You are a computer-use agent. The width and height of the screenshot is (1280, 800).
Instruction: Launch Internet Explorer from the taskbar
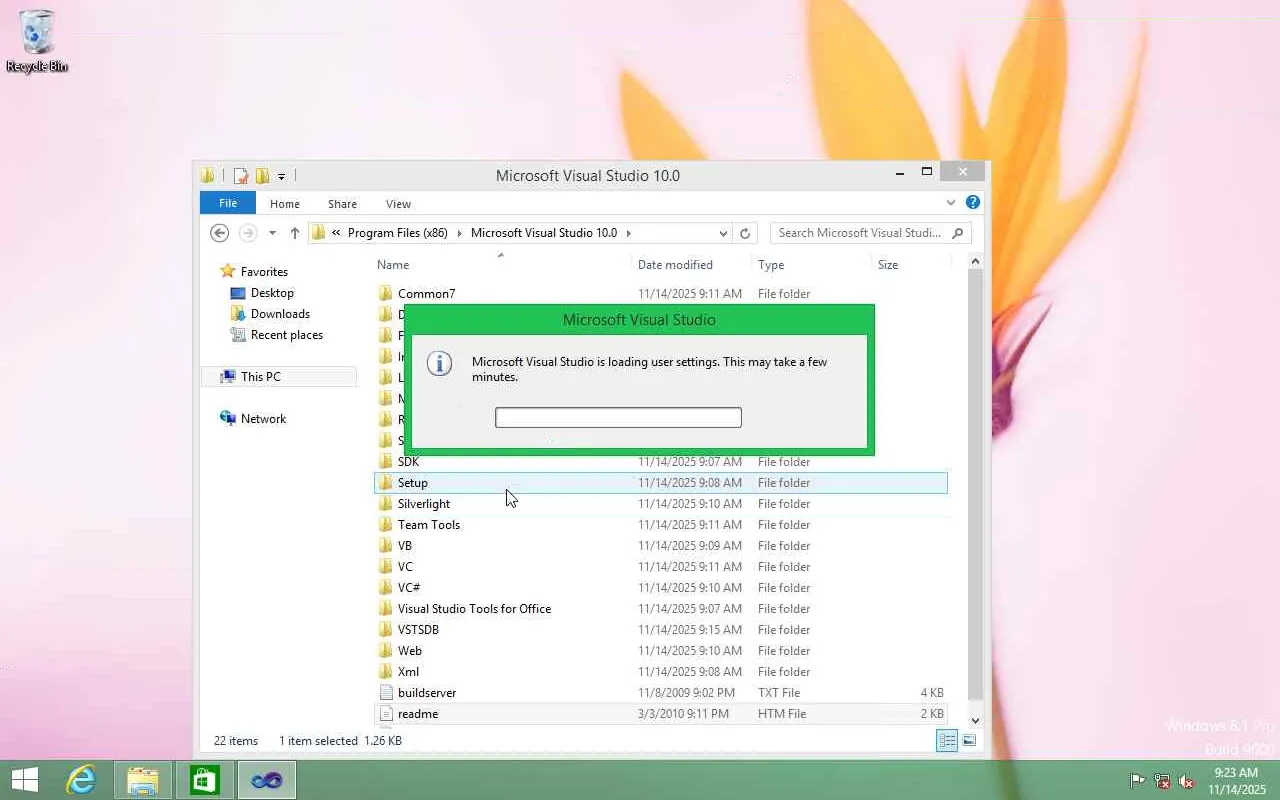(x=81, y=780)
